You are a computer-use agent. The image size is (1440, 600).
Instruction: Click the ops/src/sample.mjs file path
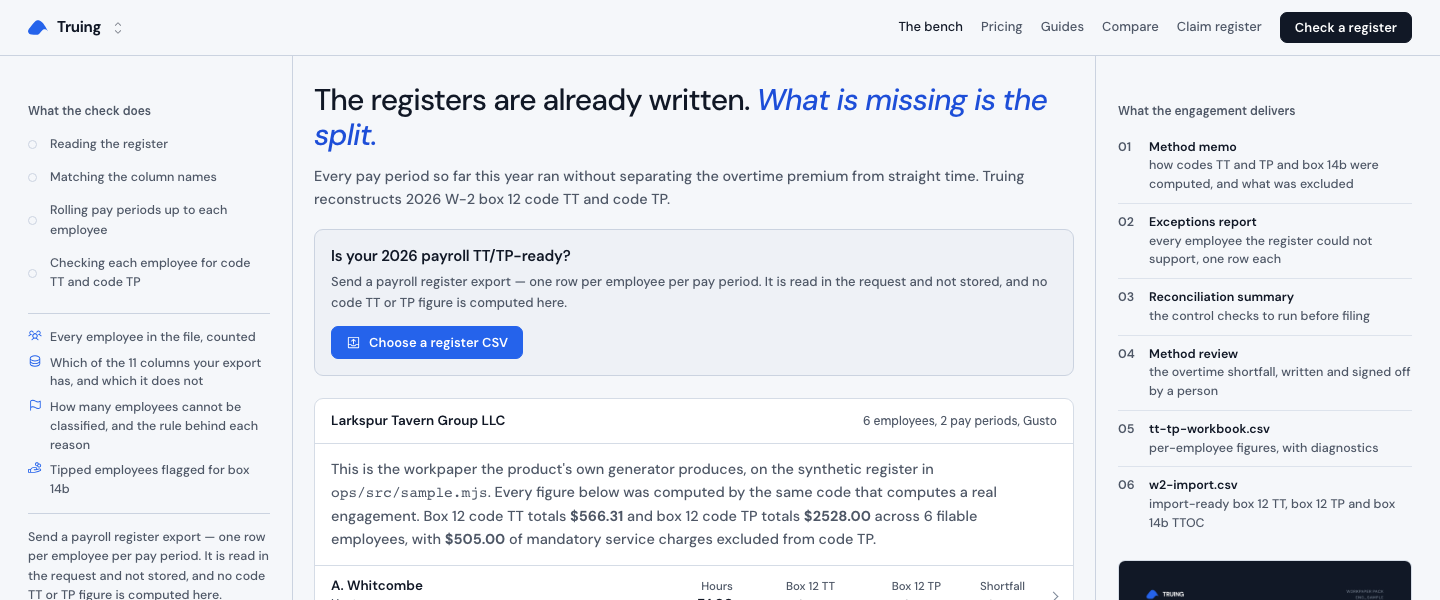point(409,493)
